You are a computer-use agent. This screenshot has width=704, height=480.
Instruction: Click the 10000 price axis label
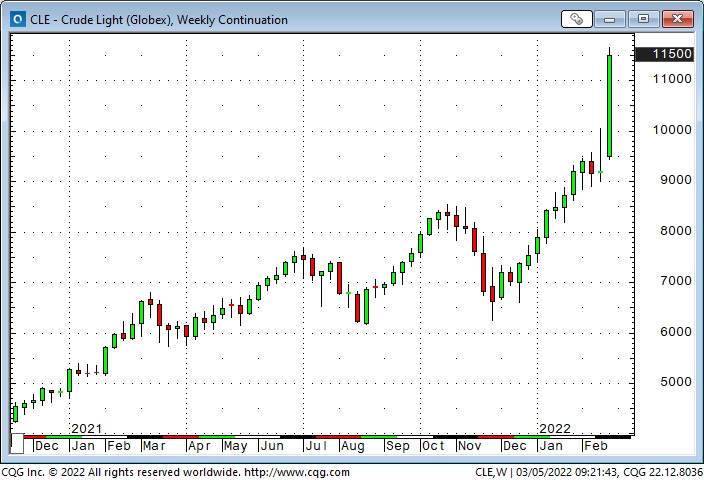click(x=672, y=130)
